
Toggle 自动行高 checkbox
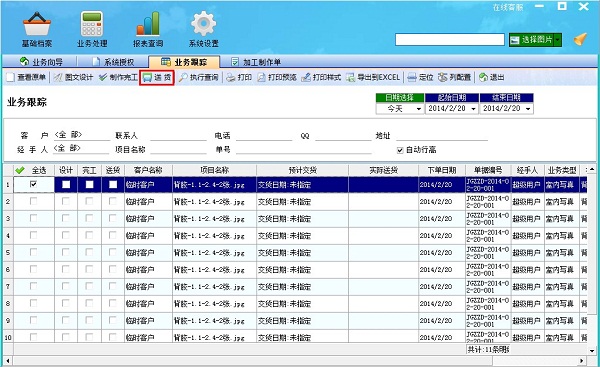(x=400, y=150)
